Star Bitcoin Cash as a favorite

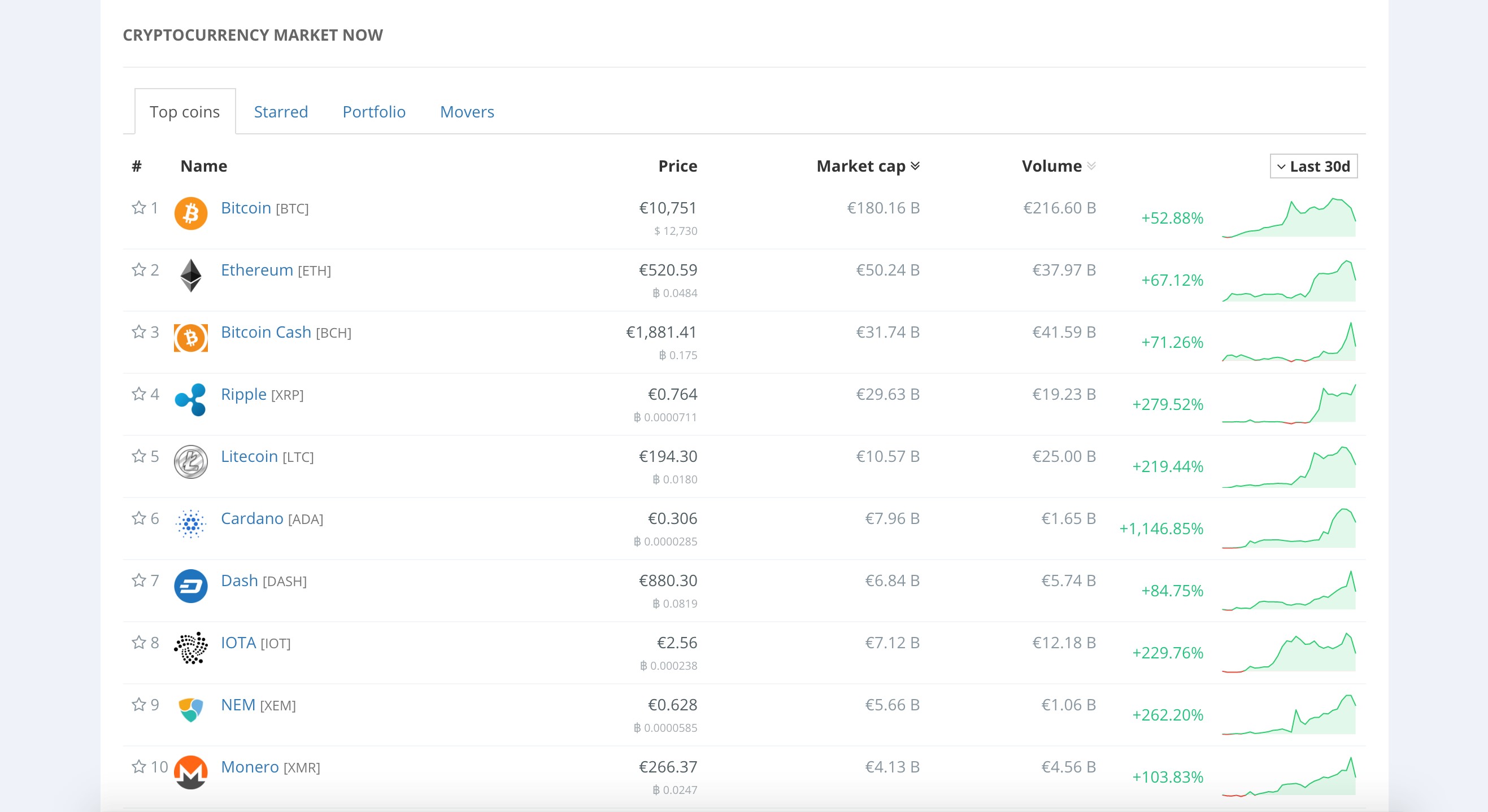[138, 331]
